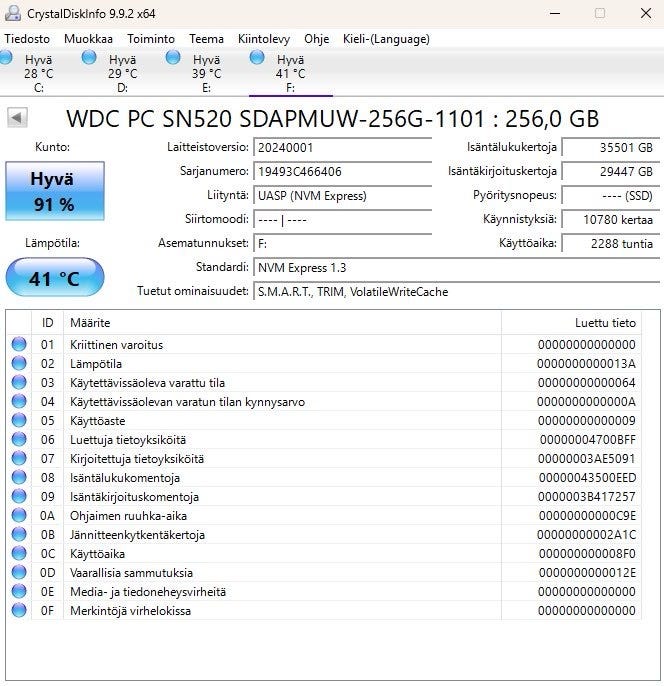Open the Teema menu

pyautogui.click(x=206, y=39)
